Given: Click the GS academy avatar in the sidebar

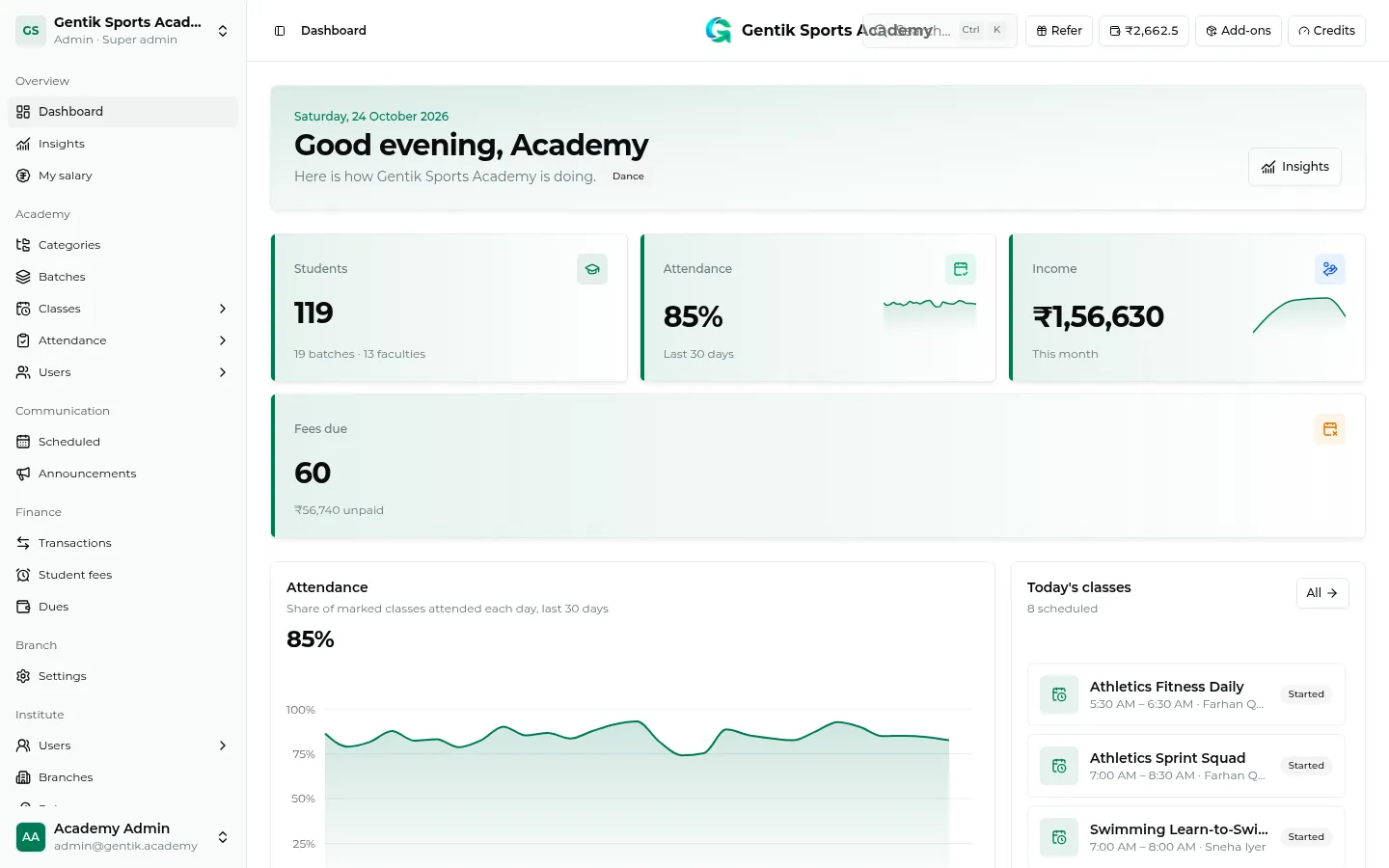Looking at the screenshot, I should tap(31, 31).
